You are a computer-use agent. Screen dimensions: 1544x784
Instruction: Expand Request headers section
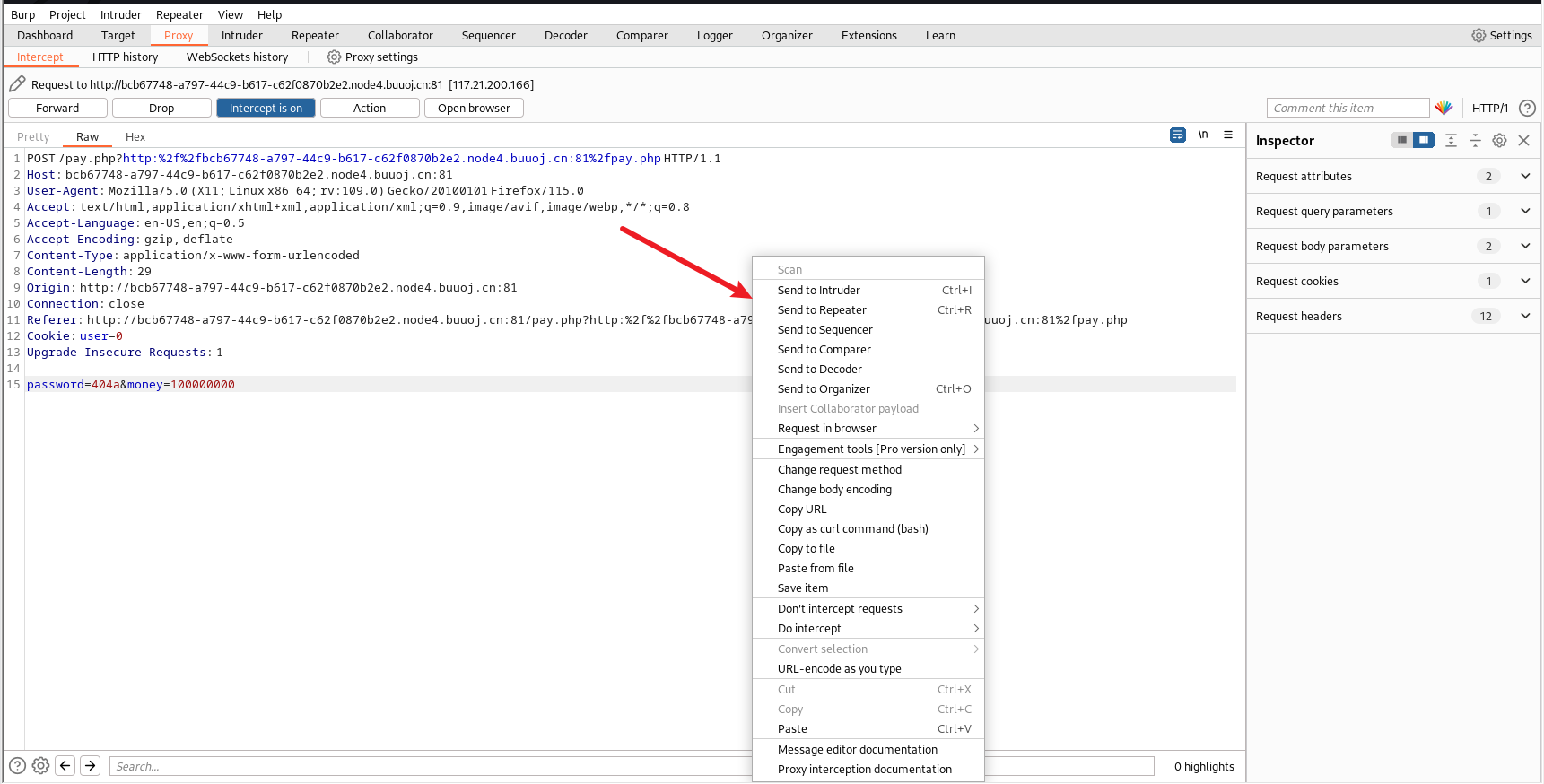(1393, 316)
